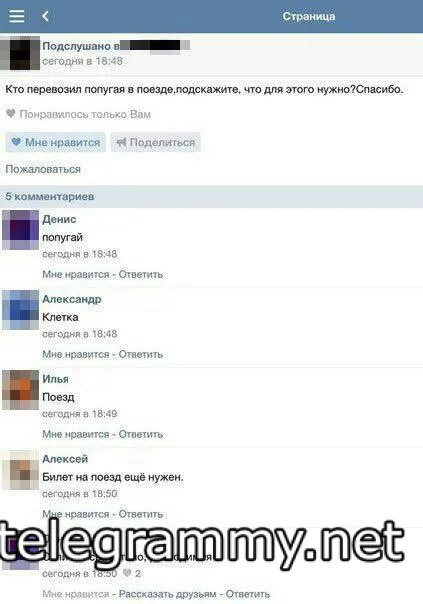Tap the heart icon beside 'Понравилось только Вам'

(11, 114)
